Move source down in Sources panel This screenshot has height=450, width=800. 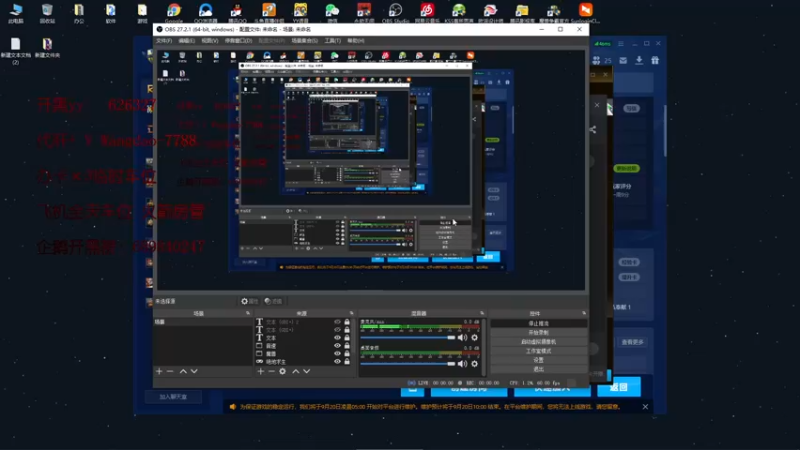(307, 371)
